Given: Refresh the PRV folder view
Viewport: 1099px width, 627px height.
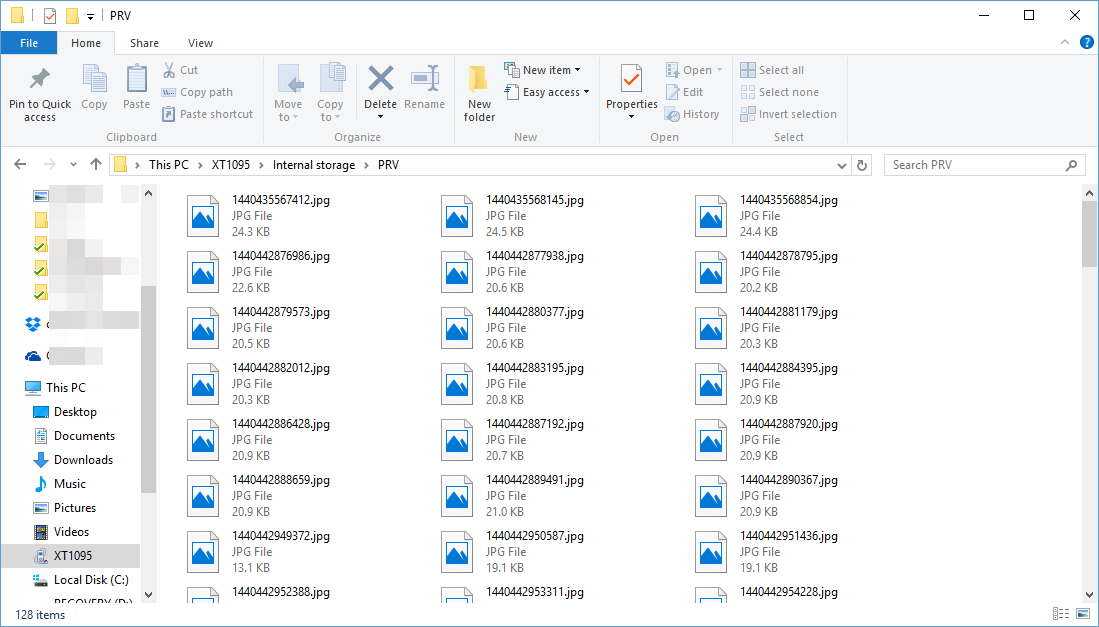Looking at the screenshot, I should 862,165.
